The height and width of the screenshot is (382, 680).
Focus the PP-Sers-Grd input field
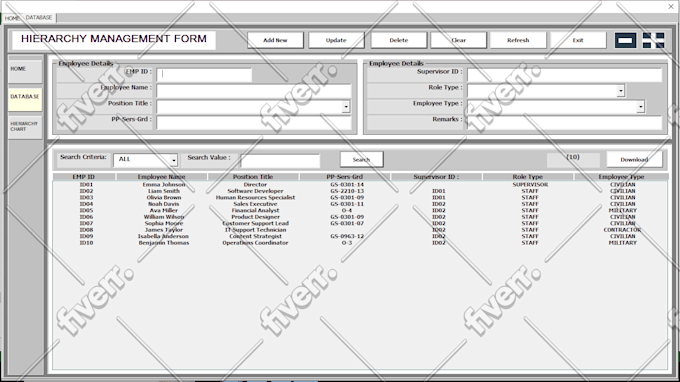(x=253, y=122)
